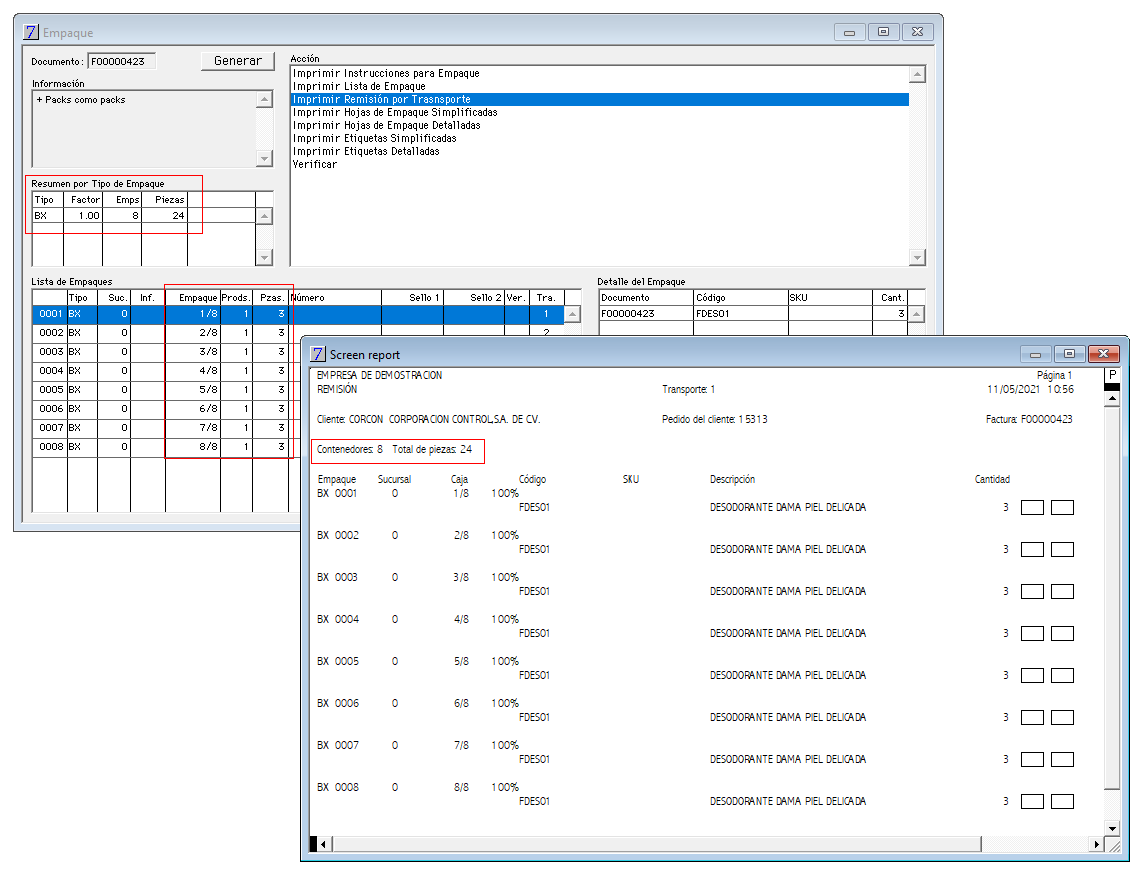The height and width of the screenshot is (874, 1142).
Task: Click the report horizontal scrollbar thumb
Action: [x=657, y=844]
